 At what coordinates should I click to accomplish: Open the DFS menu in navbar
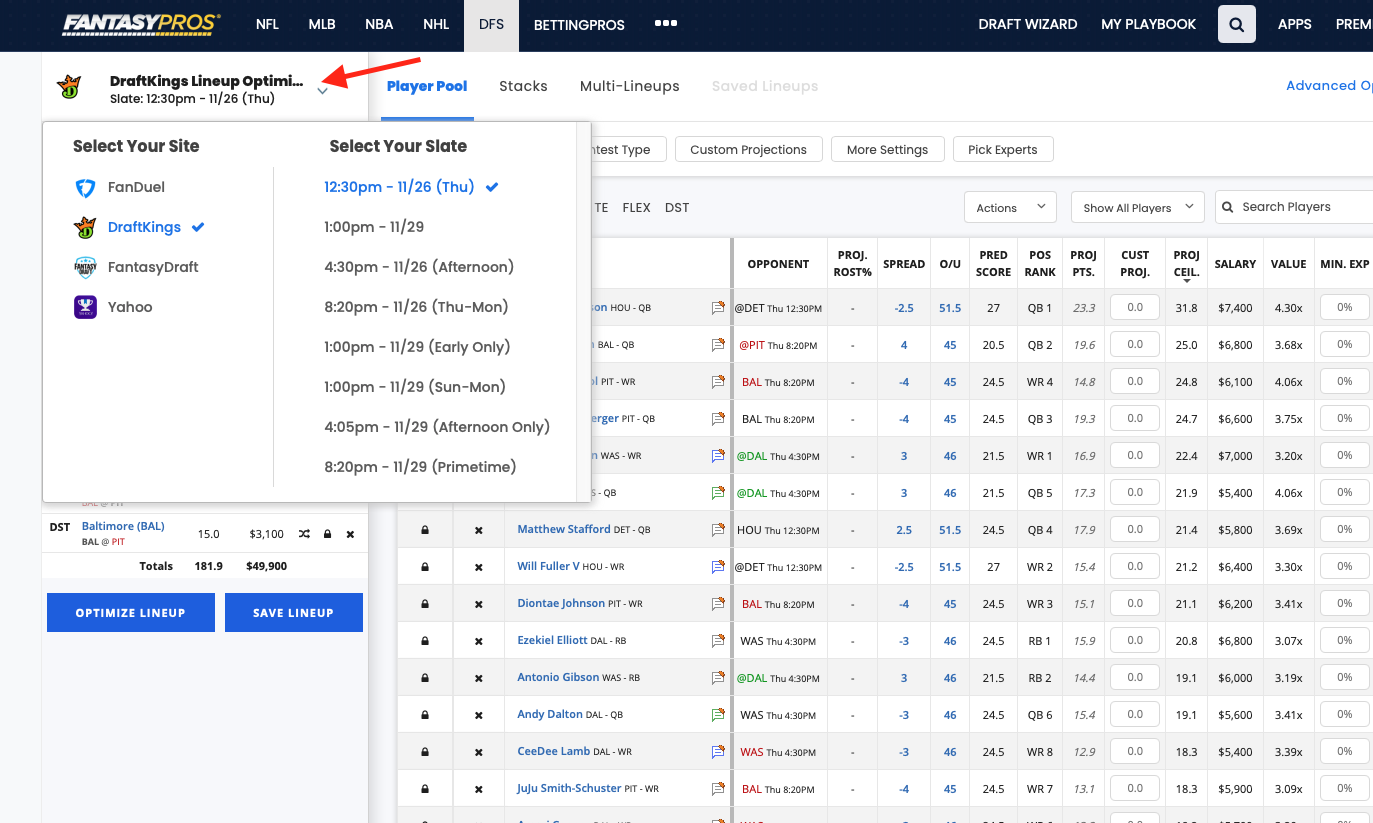pos(491,24)
